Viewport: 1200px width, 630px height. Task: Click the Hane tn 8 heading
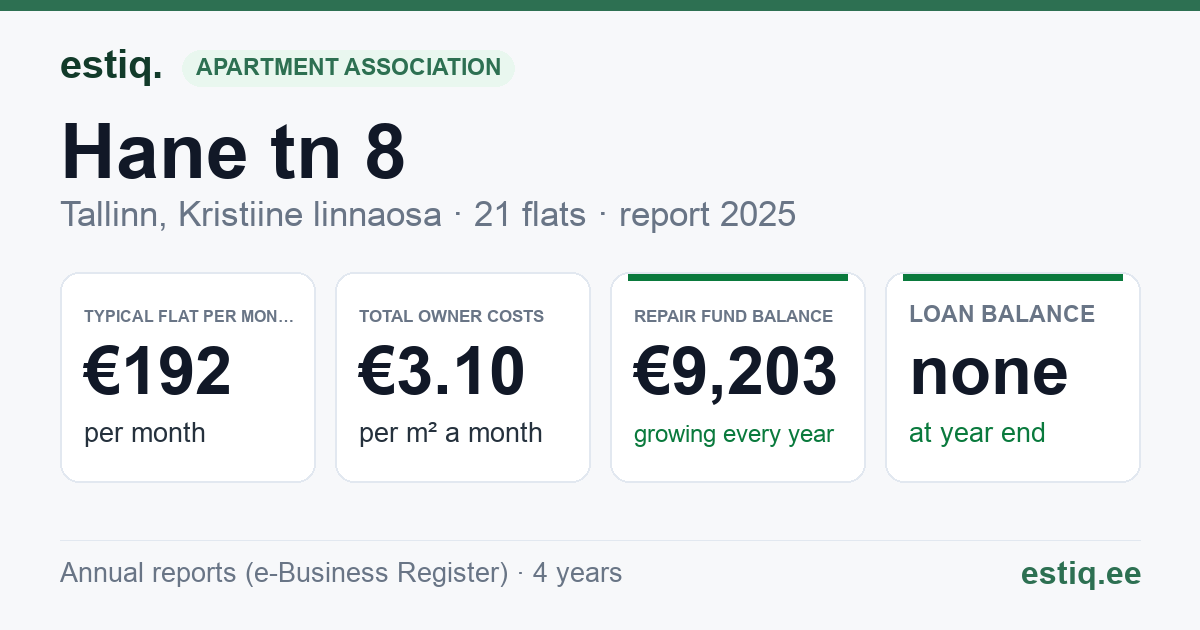(x=233, y=152)
